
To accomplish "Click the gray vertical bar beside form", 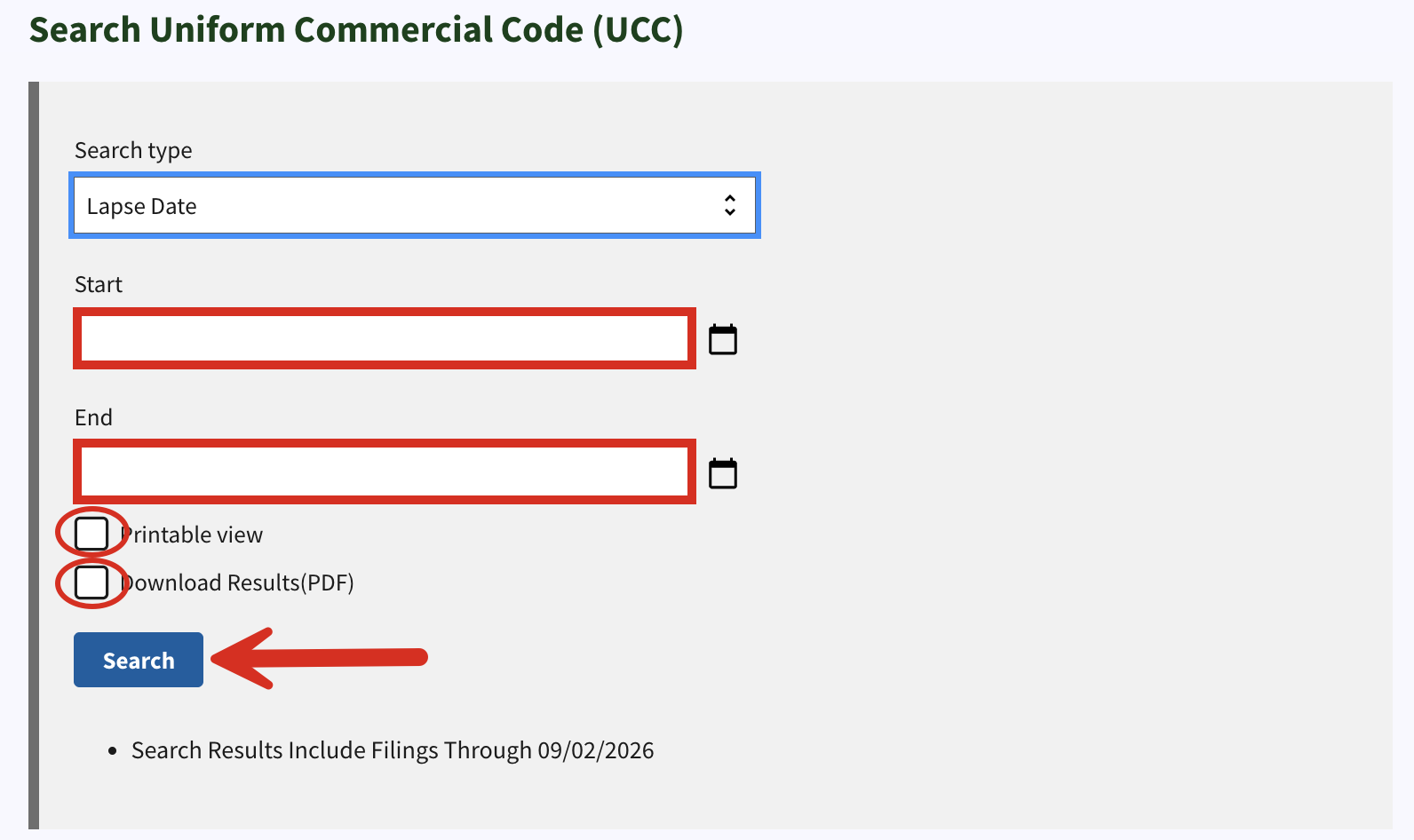I will [34, 456].
